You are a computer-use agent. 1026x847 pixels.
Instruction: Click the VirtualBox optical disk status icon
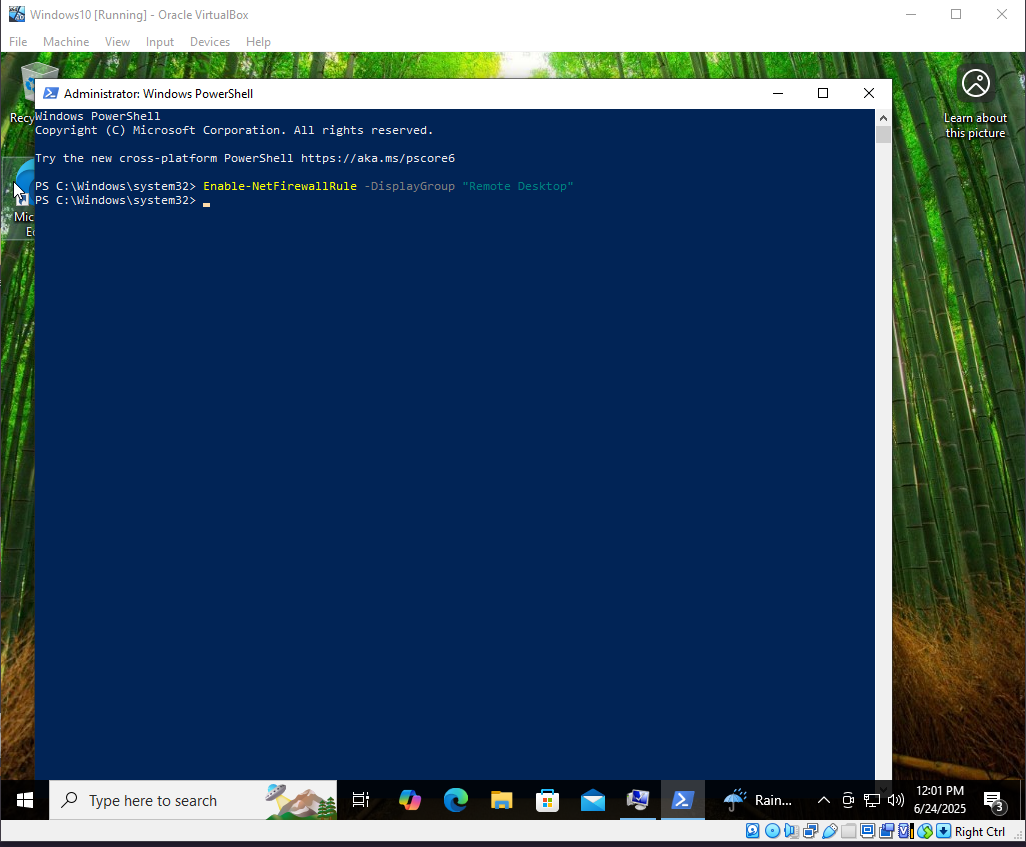(x=772, y=831)
